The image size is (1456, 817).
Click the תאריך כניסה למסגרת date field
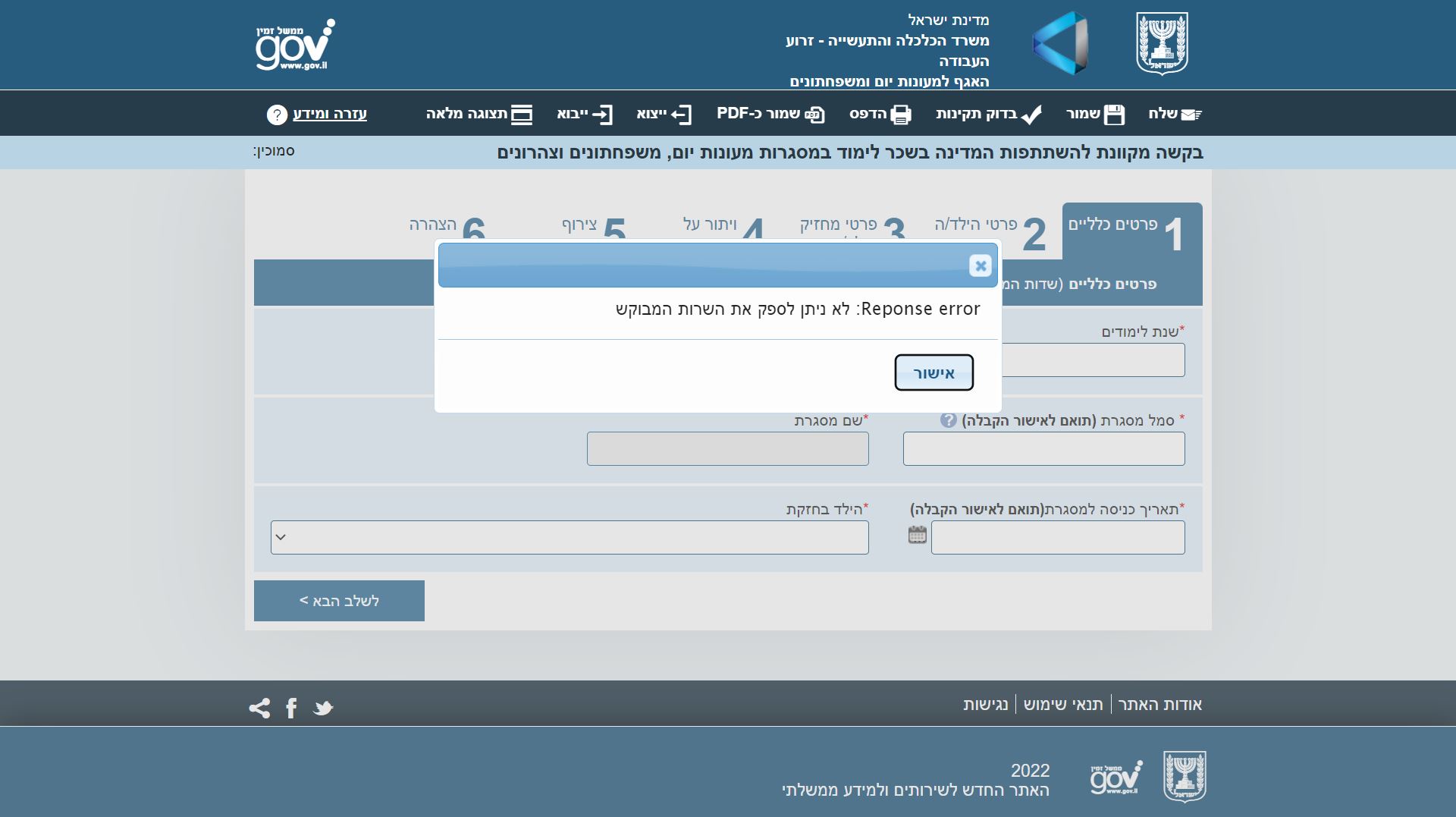click(x=1058, y=538)
